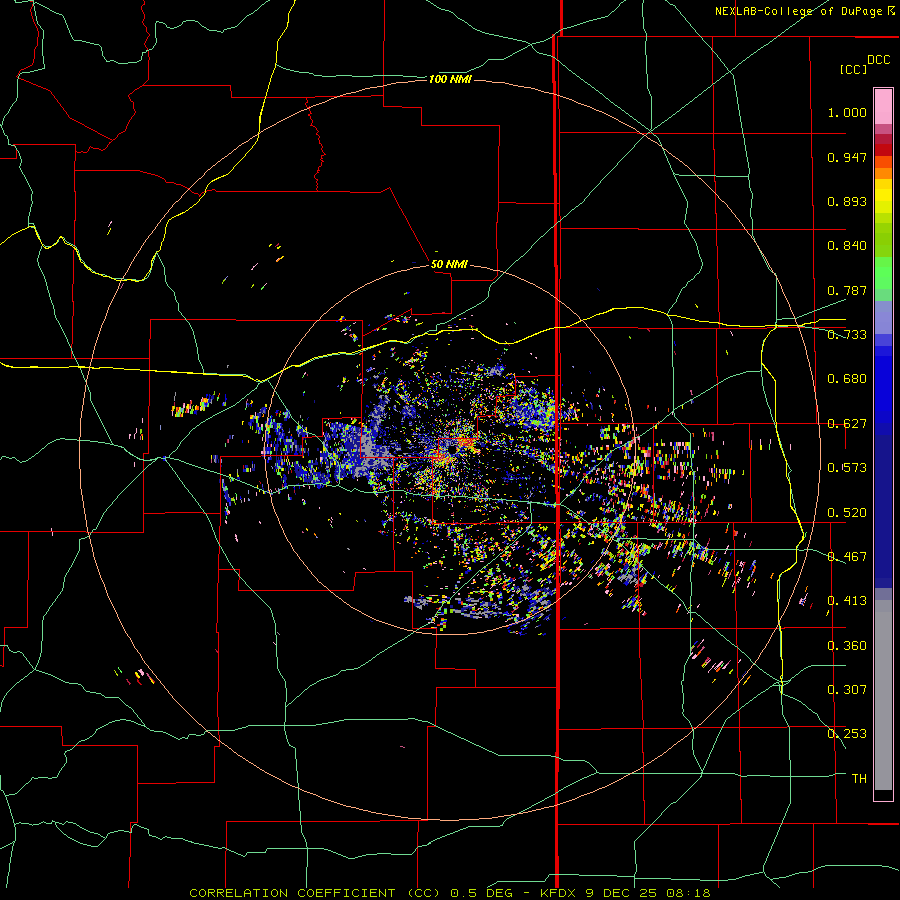Click the 0.947 scale label
Image resolution: width=900 pixels, height=900 pixels.
point(847,157)
